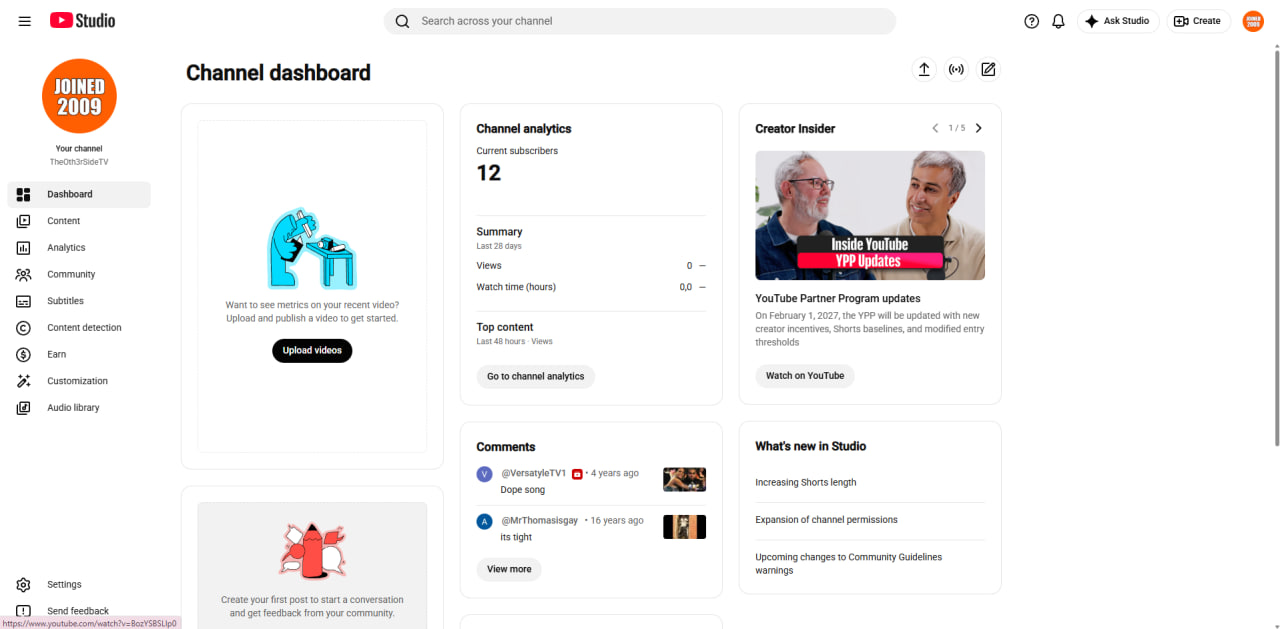Click the TheOth3rSideTV channel name
1280x629 pixels.
tap(79, 162)
